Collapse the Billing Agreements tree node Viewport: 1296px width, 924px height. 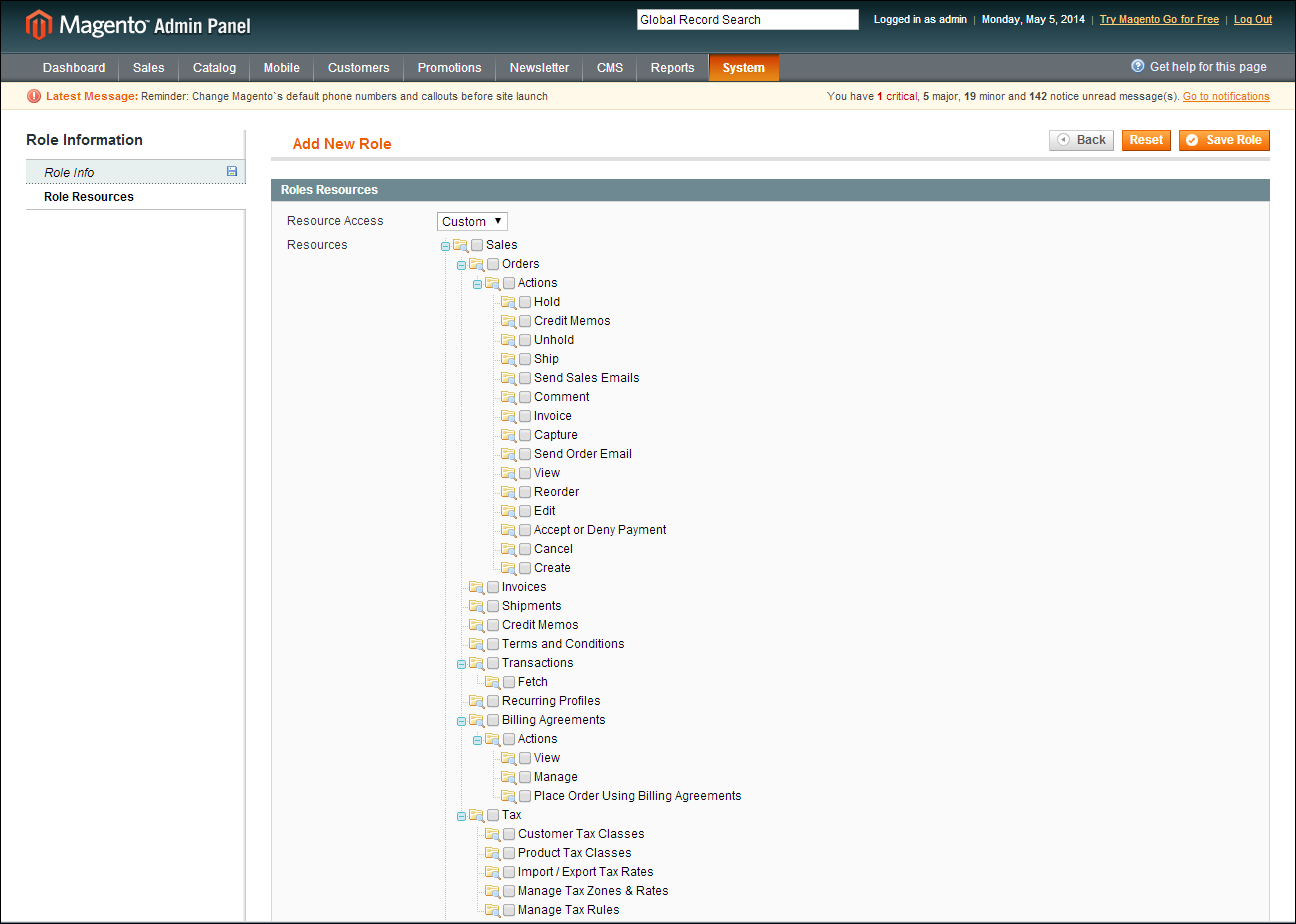tap(461, 721)
